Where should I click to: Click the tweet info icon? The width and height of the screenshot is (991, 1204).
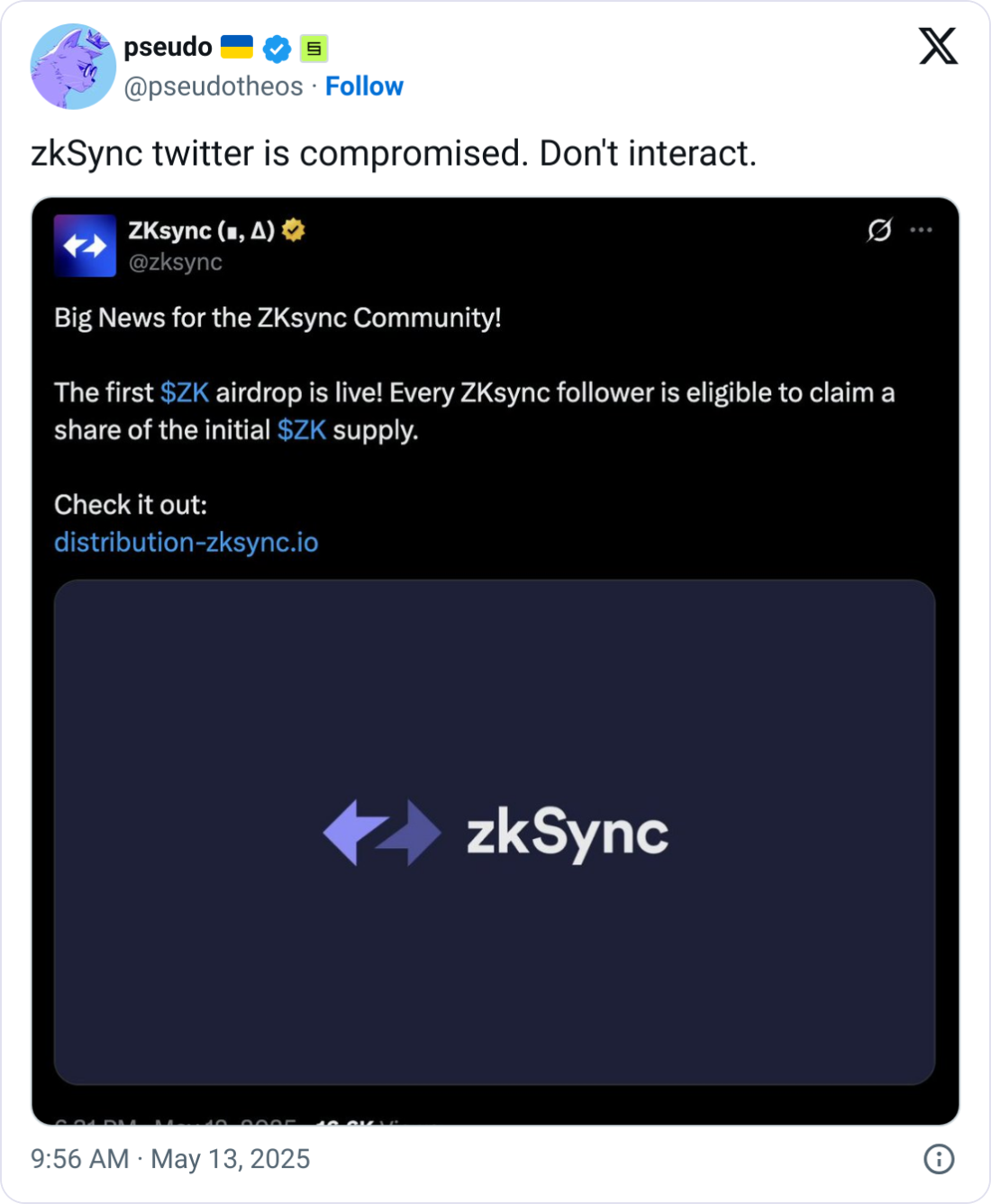939,1159
